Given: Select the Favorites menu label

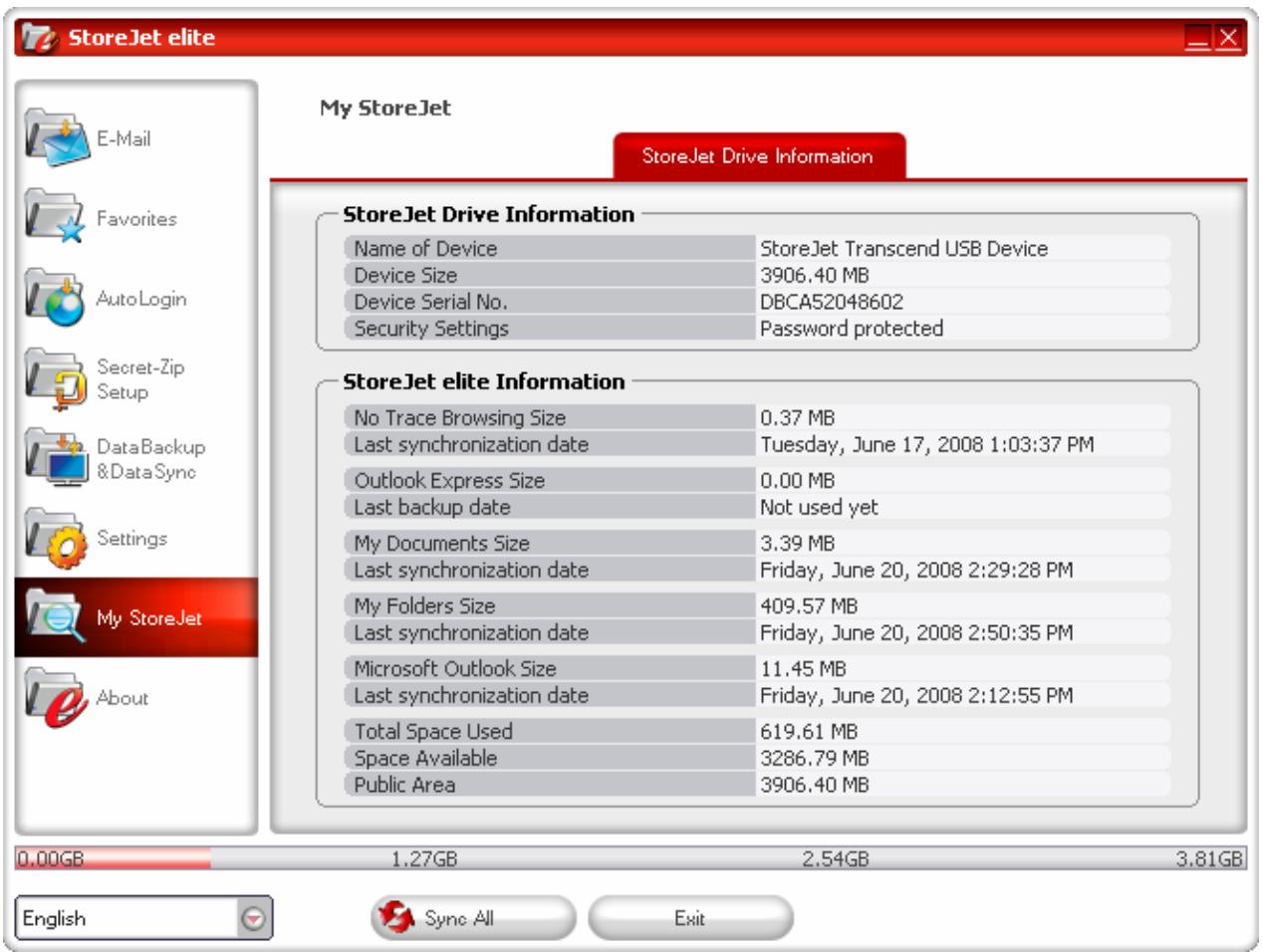Looking at the screenshot, I should tap(136, 219).
